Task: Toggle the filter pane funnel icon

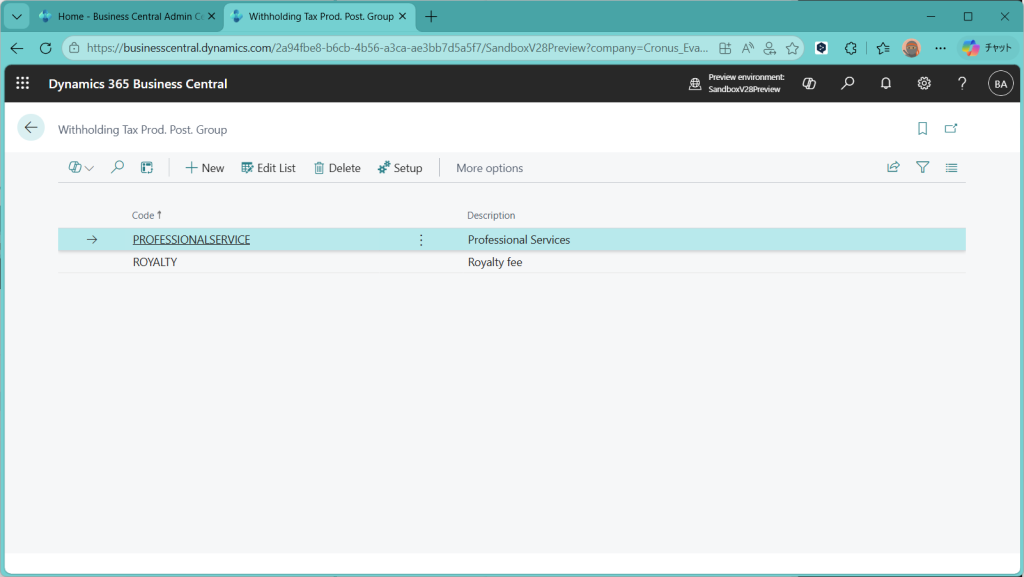Action: tap(922, 168)
